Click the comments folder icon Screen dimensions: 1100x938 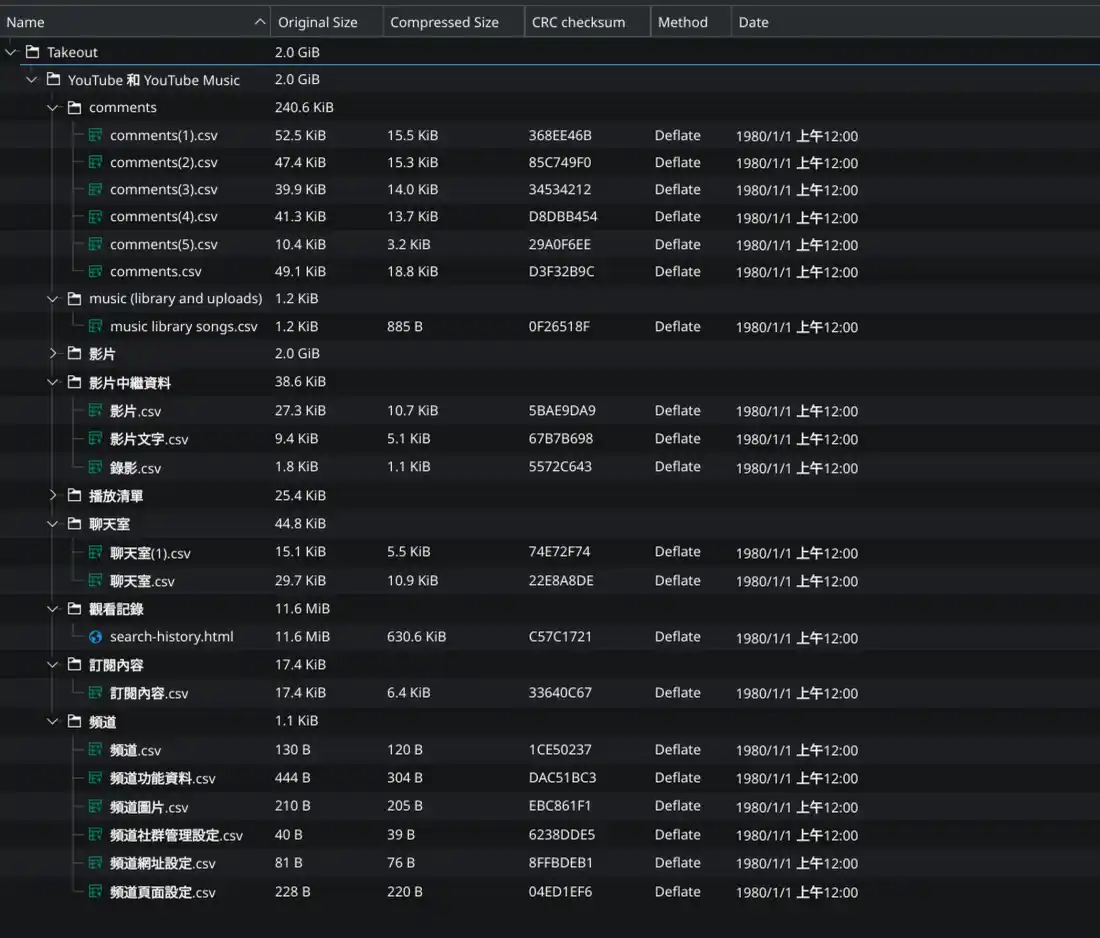click(x=74, y=107)
